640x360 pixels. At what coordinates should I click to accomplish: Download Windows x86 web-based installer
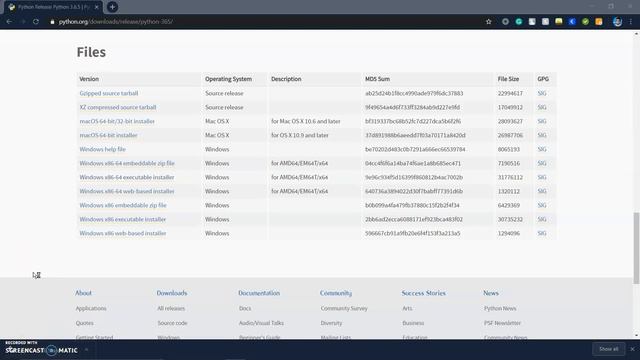click(x=123, y=233)
